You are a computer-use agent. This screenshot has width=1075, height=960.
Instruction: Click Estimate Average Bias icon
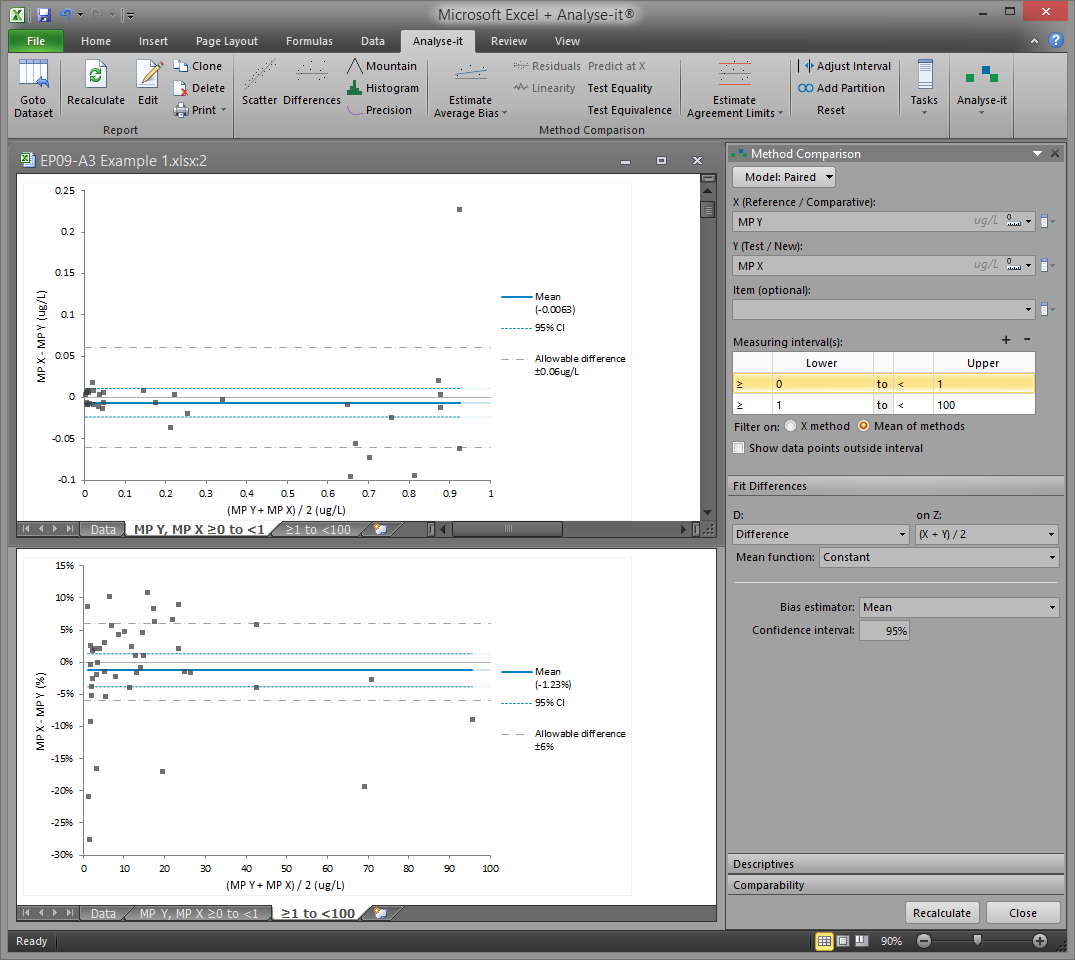[470, 72]
